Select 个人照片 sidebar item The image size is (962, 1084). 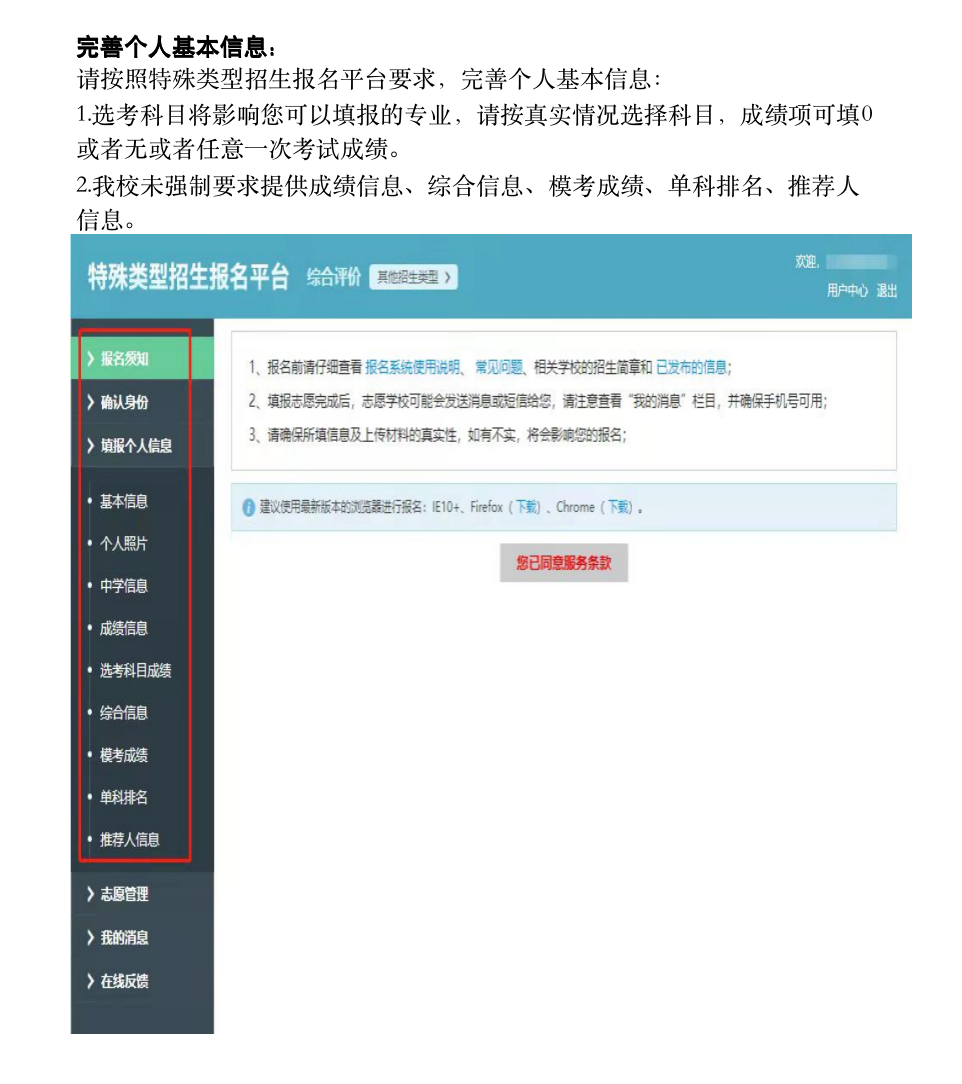pos(124,543)
